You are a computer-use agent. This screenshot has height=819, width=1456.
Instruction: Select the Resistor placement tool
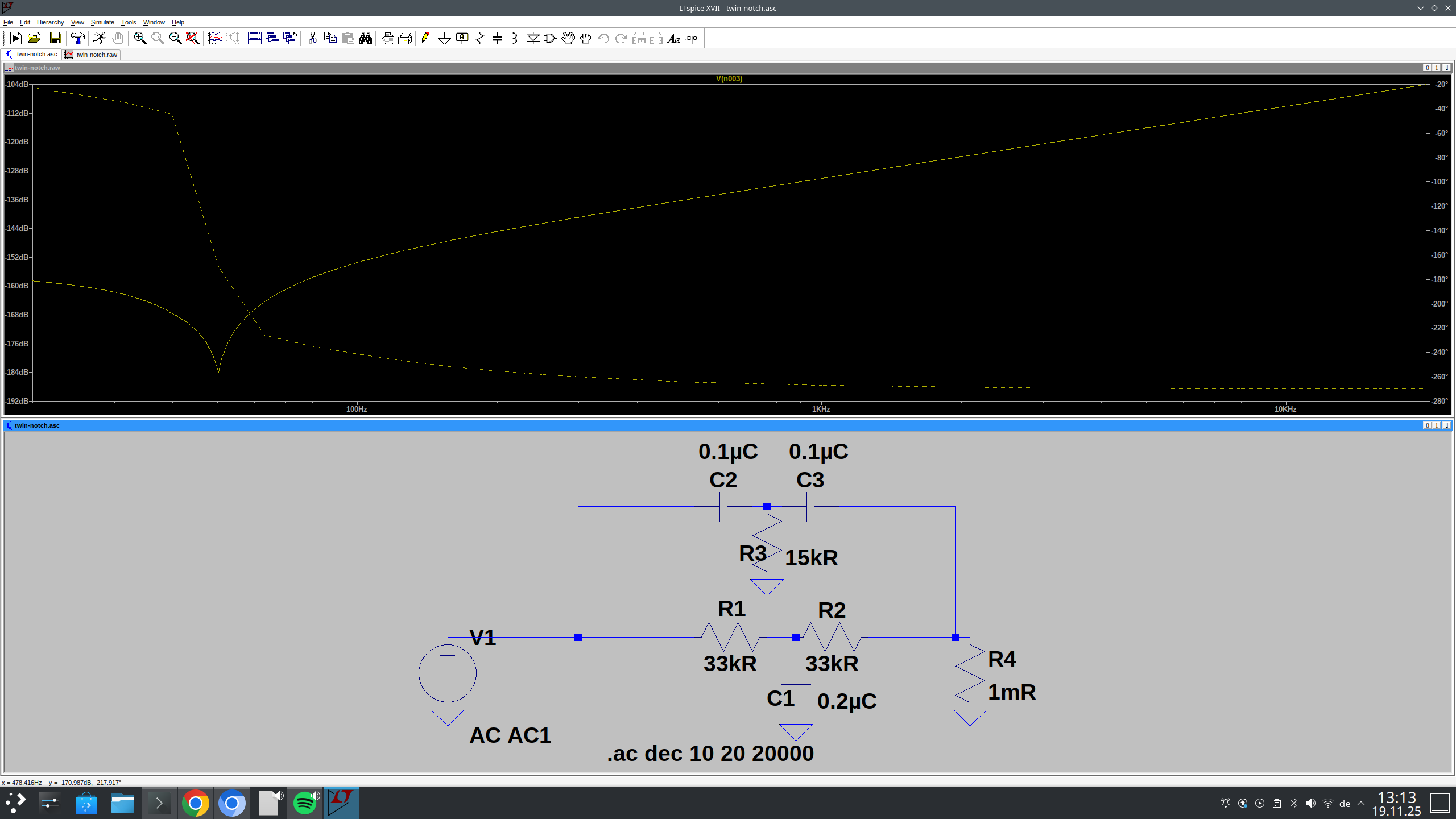(x=479, y=38)
